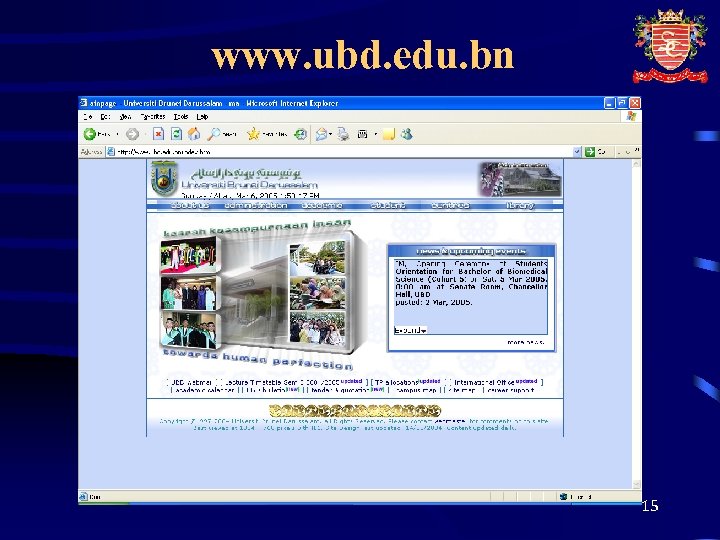Screen dimensions: 720x540
Task: Open the File menu
Action: point(88,117)
